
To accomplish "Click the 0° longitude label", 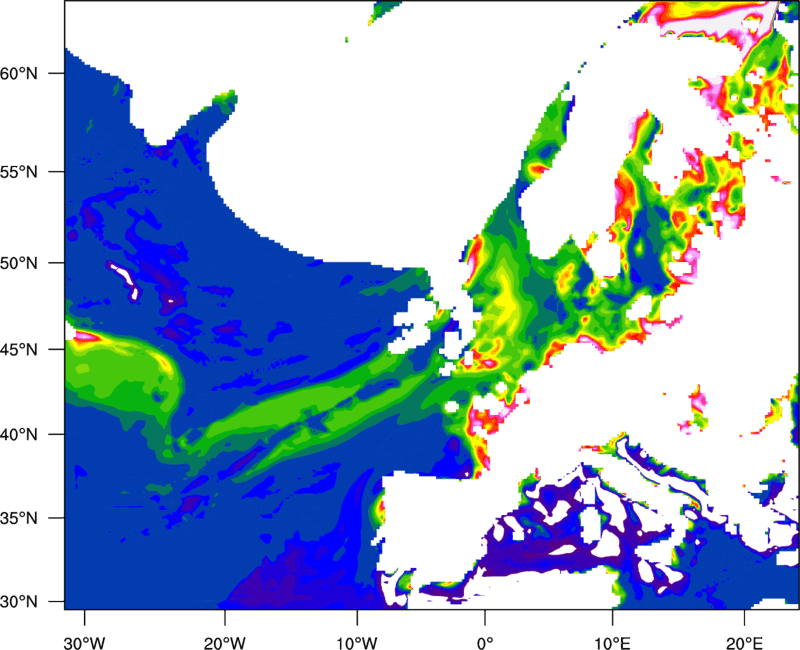I will pyautogui.click(x=485, y=643).
